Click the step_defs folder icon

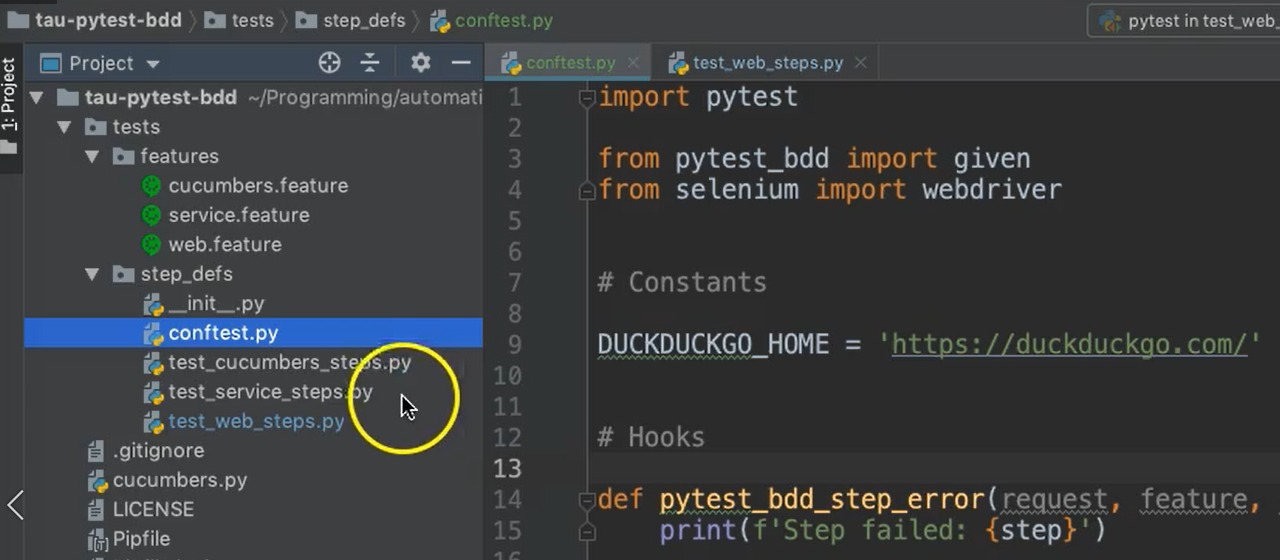124,274
